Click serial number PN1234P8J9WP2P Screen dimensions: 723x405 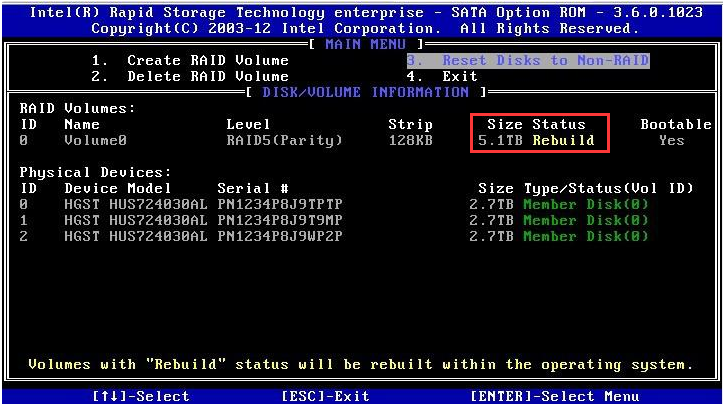tap(280, 236)
